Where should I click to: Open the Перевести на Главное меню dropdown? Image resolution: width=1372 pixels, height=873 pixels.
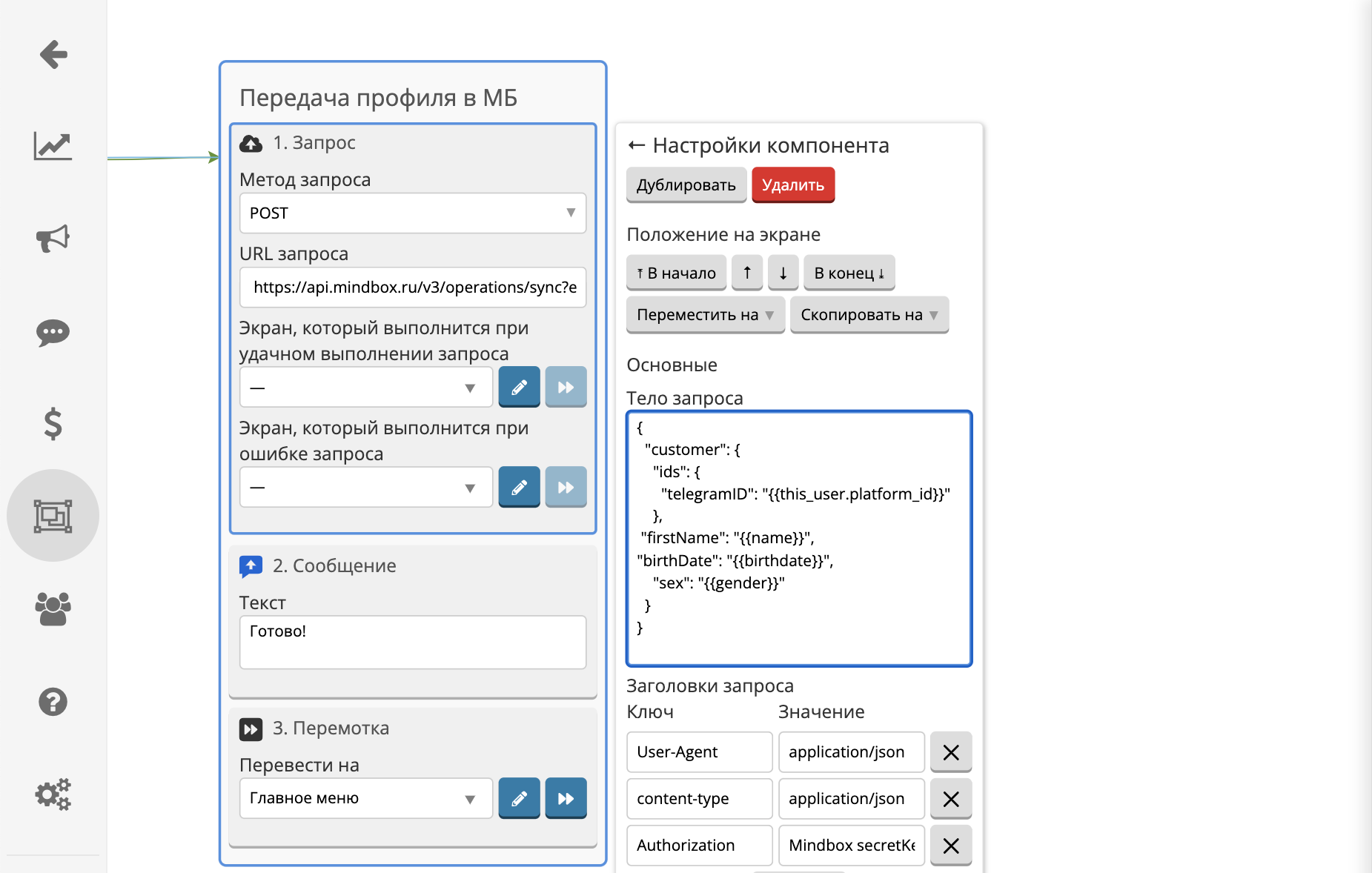pyautogui.click(x=366, y=798)
